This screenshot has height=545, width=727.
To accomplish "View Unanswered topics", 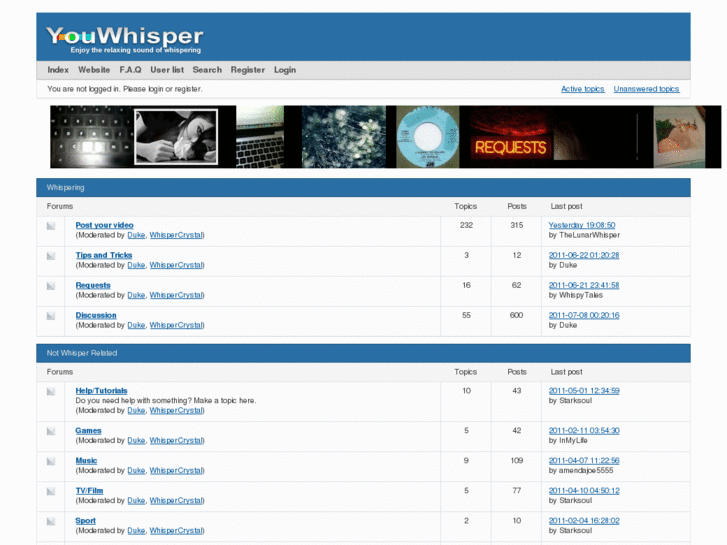I will [x=646, y=89].
